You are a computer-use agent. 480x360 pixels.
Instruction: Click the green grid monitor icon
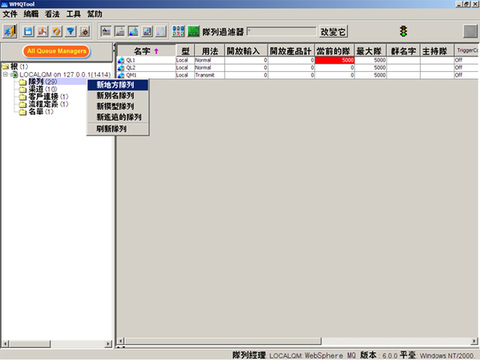[193, 32]
